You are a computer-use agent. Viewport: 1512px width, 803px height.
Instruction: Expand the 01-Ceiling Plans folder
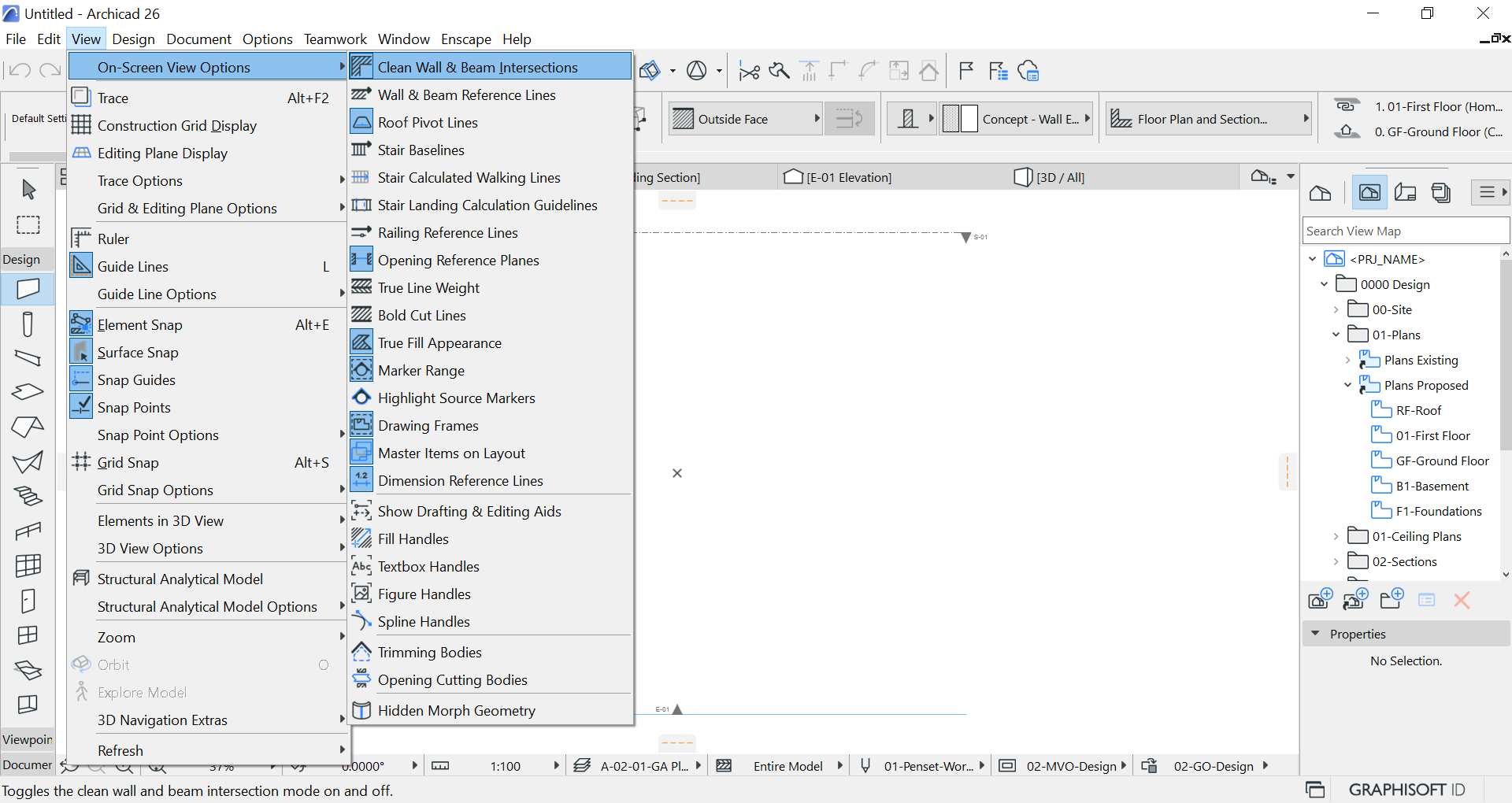point(1336,537)
